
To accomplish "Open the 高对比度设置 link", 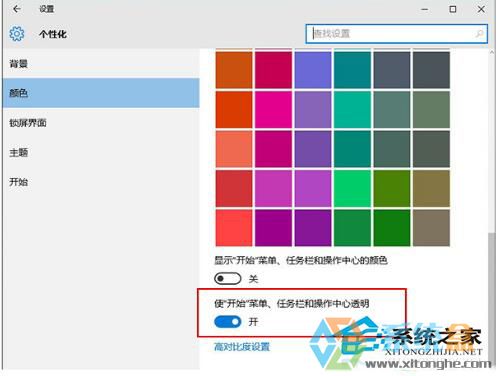I will coord(242,347).
